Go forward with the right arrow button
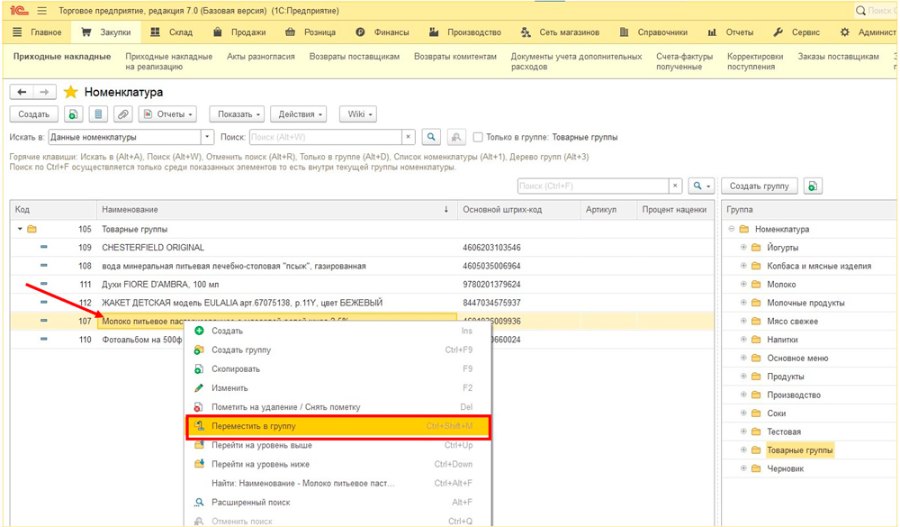Viewport: 900px width, 527px height. [44, 92]
